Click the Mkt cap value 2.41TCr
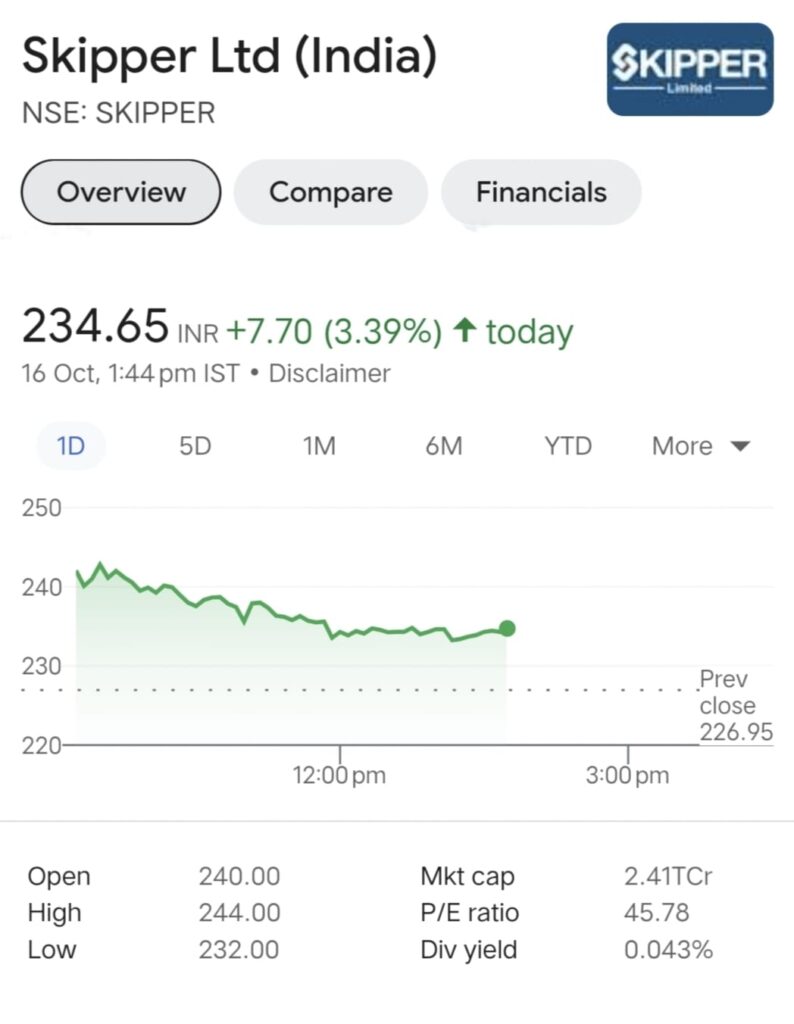The width and height of the screenshot is (794, 1024). (x=667, y=876)
